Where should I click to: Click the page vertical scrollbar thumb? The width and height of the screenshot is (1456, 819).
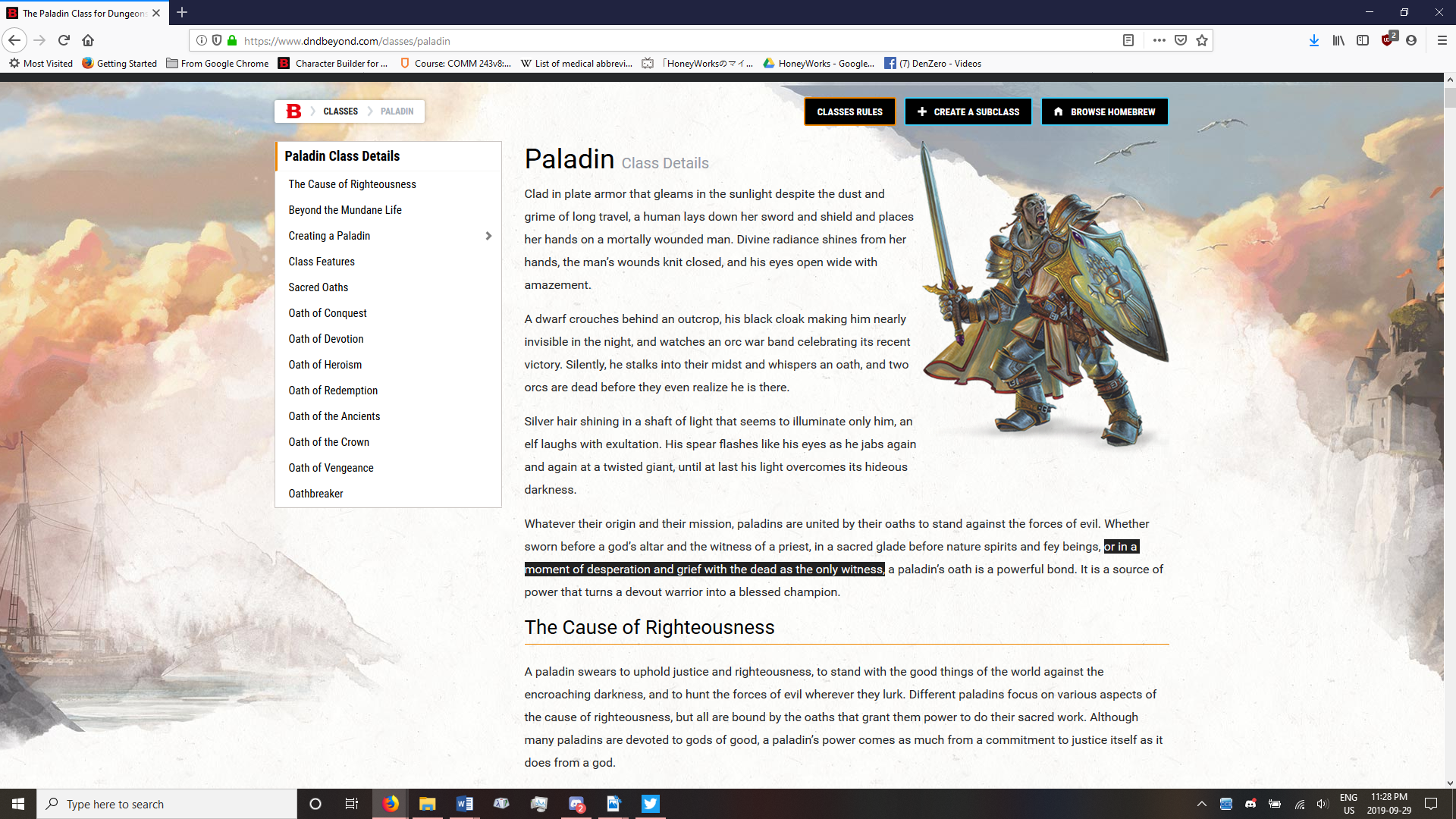pos(1449,99)
